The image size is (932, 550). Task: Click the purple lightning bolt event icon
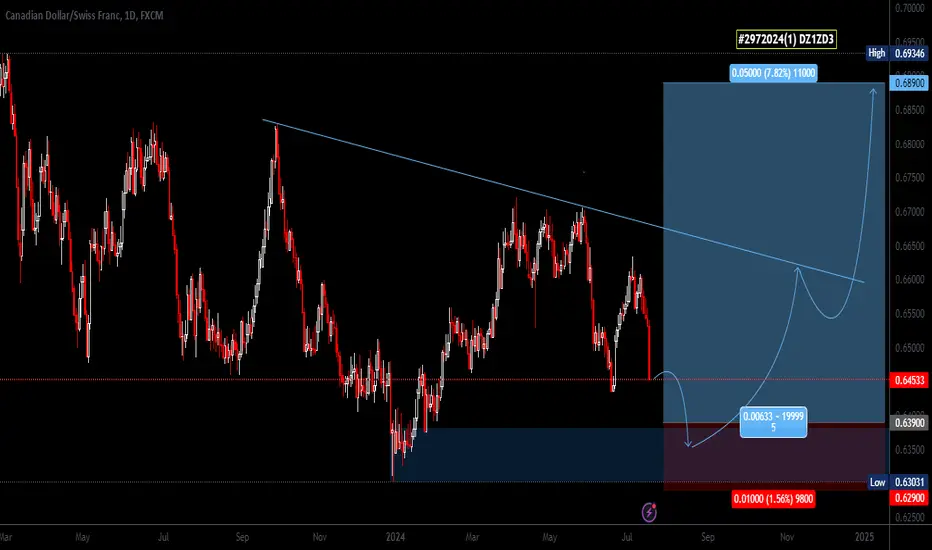tap(649, 512)
